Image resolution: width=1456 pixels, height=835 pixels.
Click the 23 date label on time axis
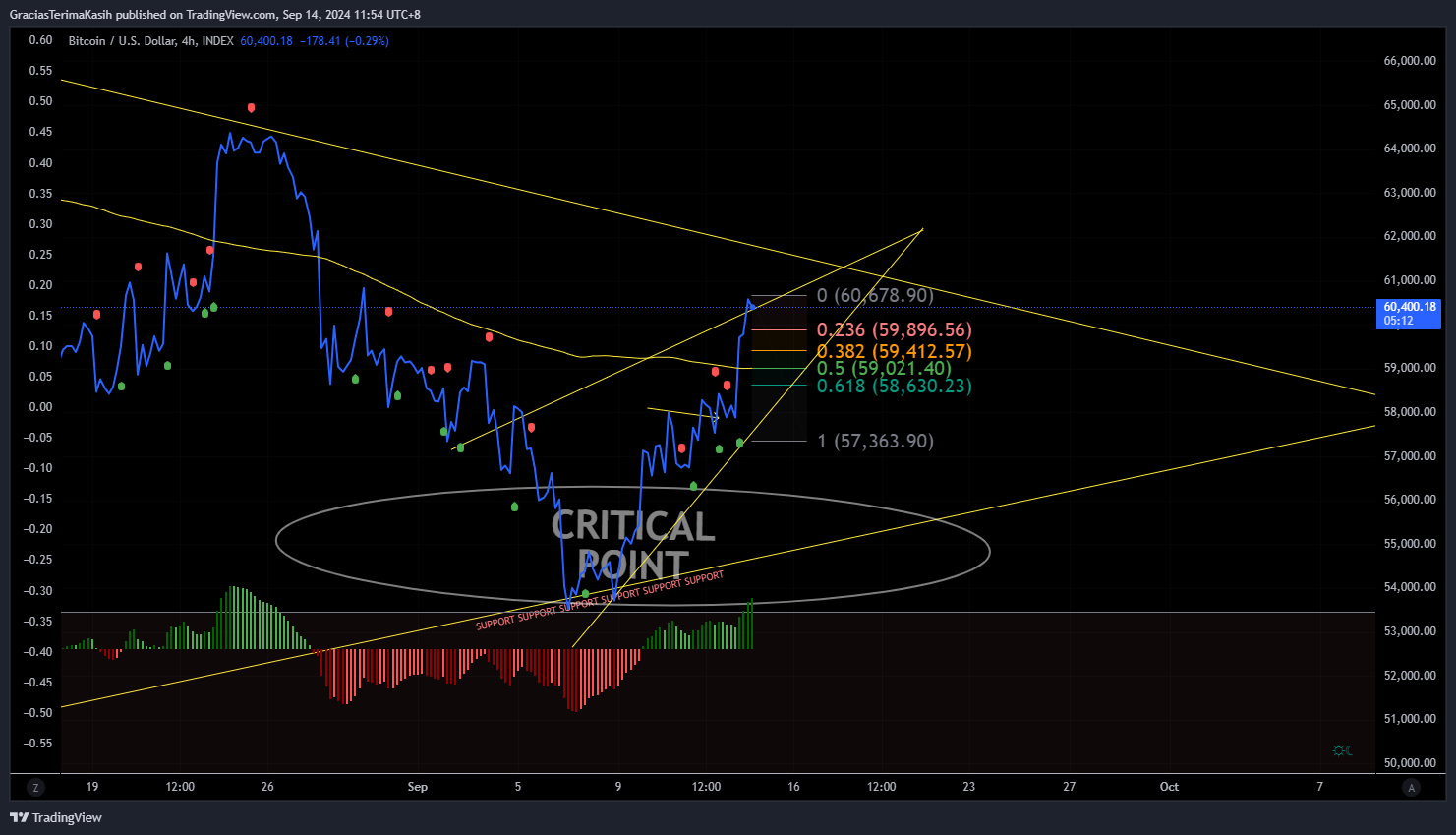coord(969,787)
